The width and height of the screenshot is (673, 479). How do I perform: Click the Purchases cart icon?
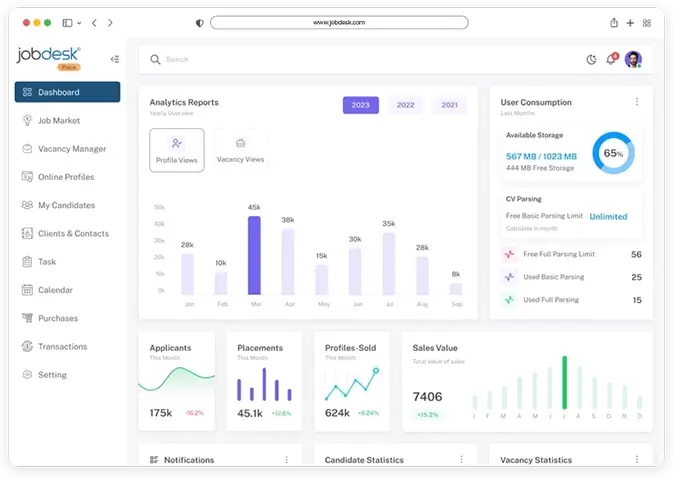click(x=28, y=318)
